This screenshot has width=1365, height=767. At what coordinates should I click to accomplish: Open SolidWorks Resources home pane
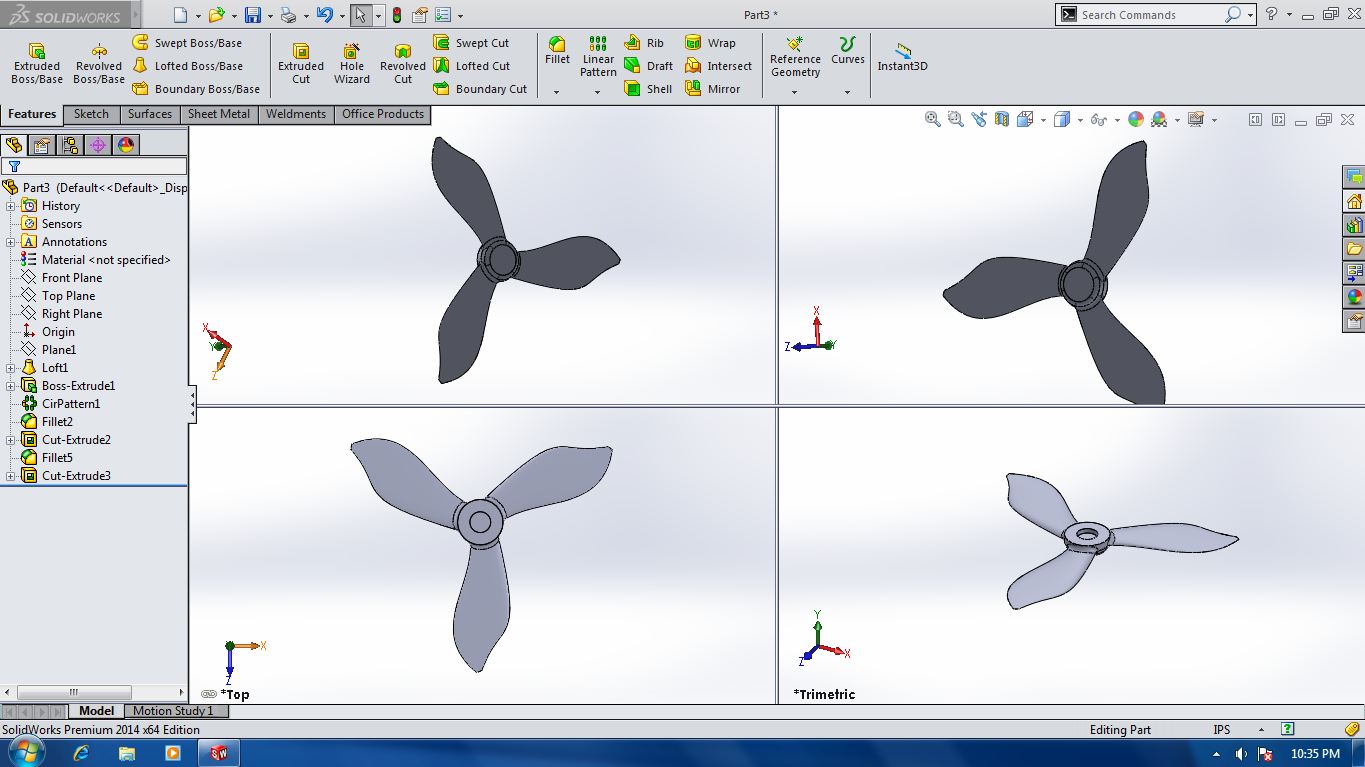(x=1354, y=201)
